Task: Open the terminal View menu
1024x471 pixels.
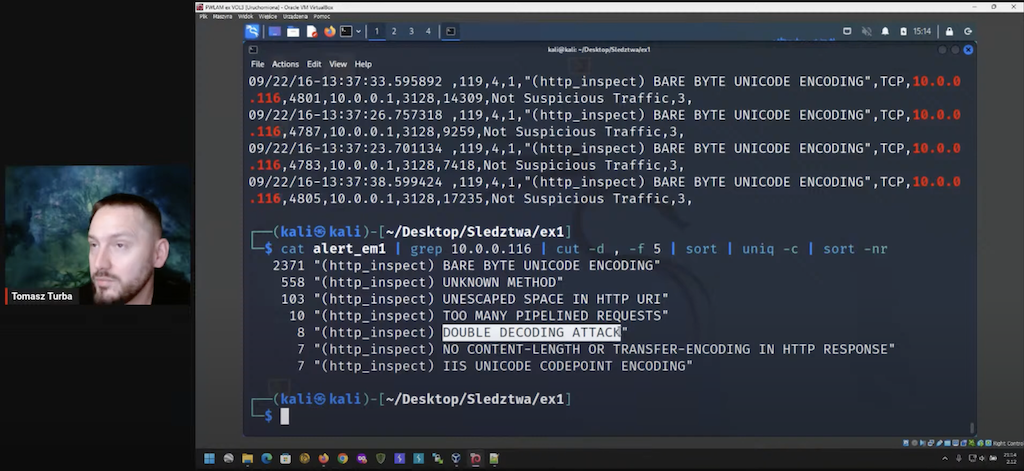Action: pos(338,64)
